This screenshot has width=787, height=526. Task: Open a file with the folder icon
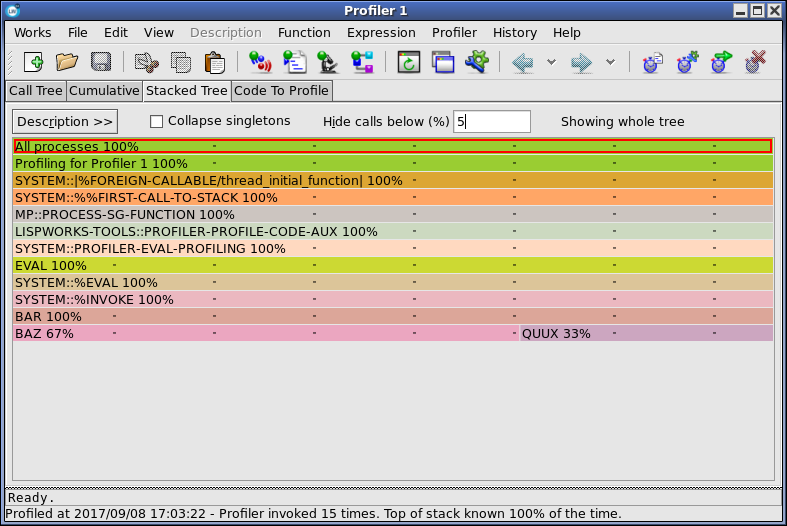click(x=67, y=63)
